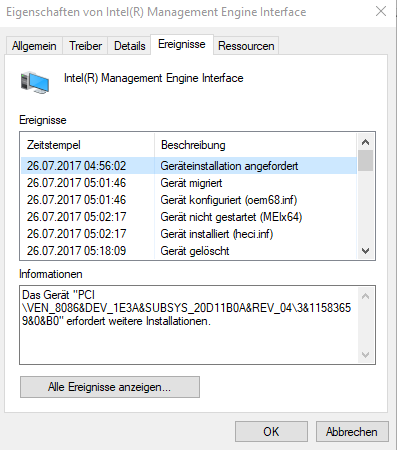Image resolution: width=397 pixels, height=450 pixels.
Task: Click the Abbrechen button
Action: (352, 432)
